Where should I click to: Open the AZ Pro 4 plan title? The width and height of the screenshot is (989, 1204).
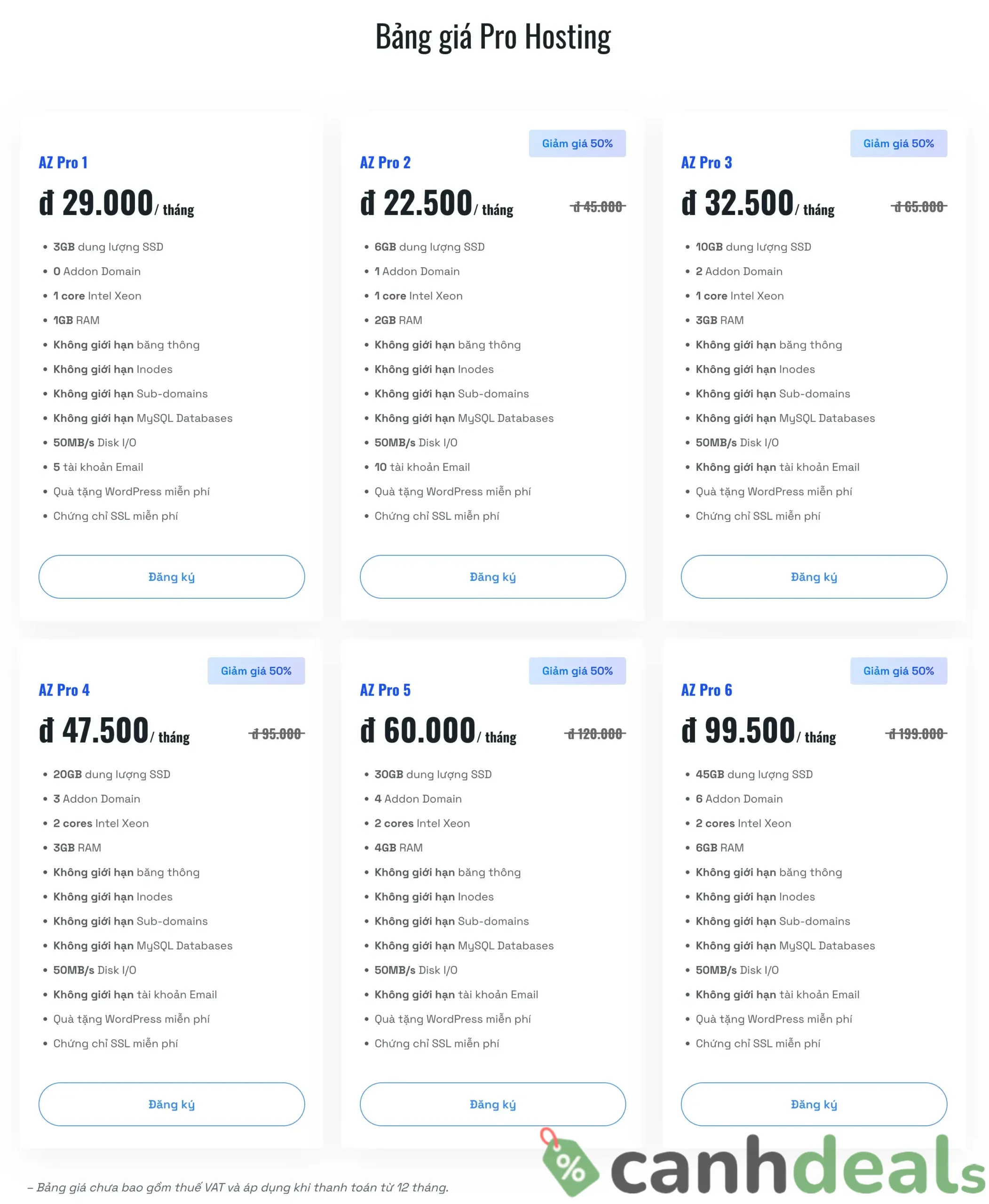tap(64, 690)
